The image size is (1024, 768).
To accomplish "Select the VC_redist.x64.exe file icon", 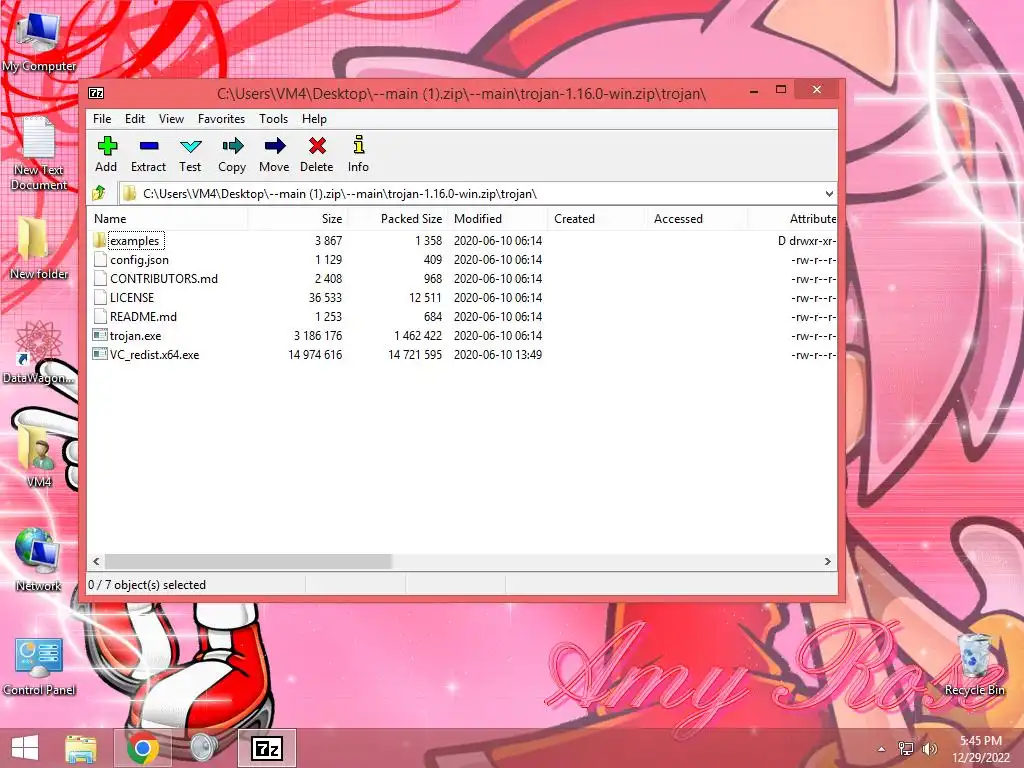I will pos(100,354).
